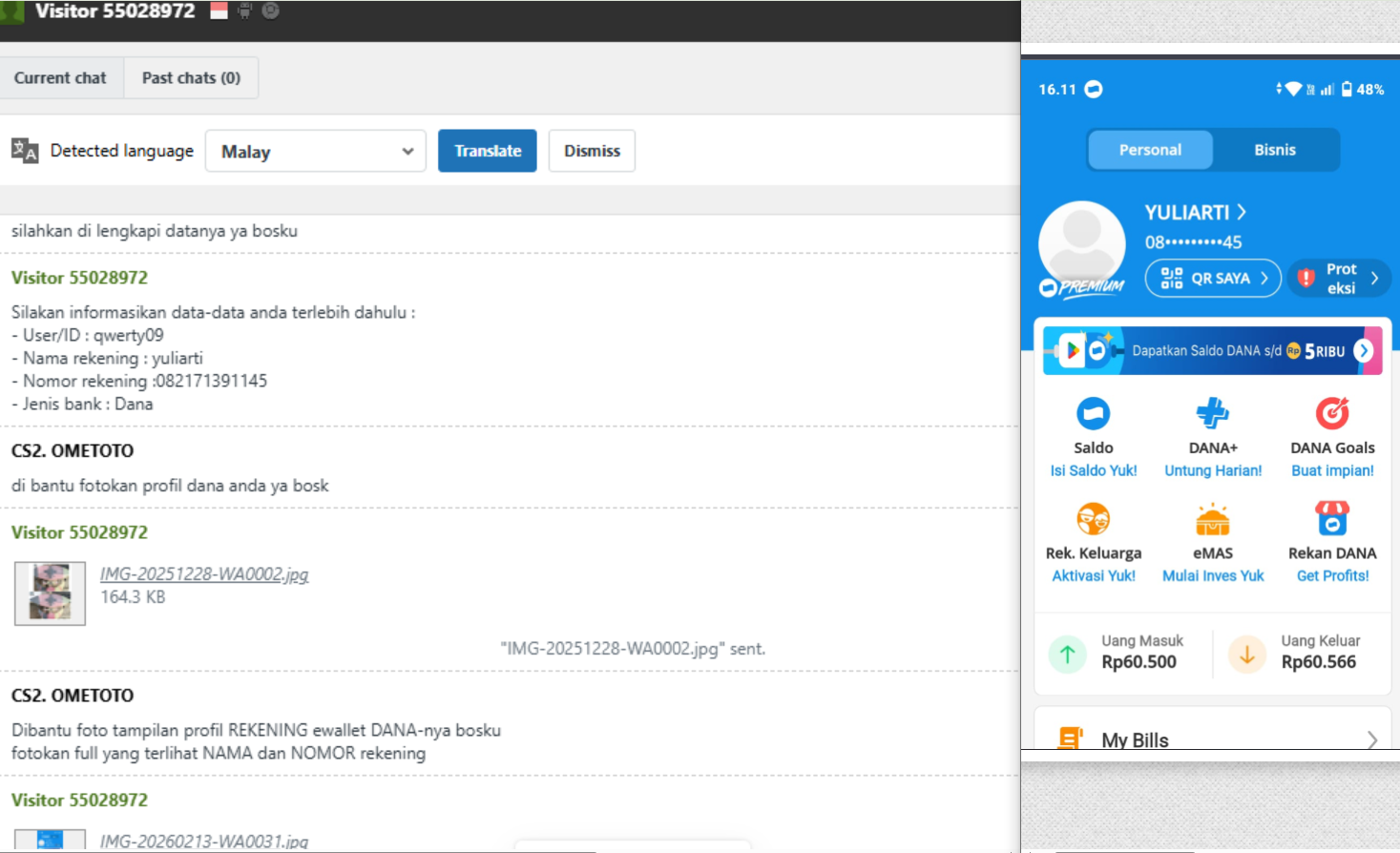Click the masked phone number 08•••••••••45
Viewport: 1400px width, 853px height.
coord(1194,242)
